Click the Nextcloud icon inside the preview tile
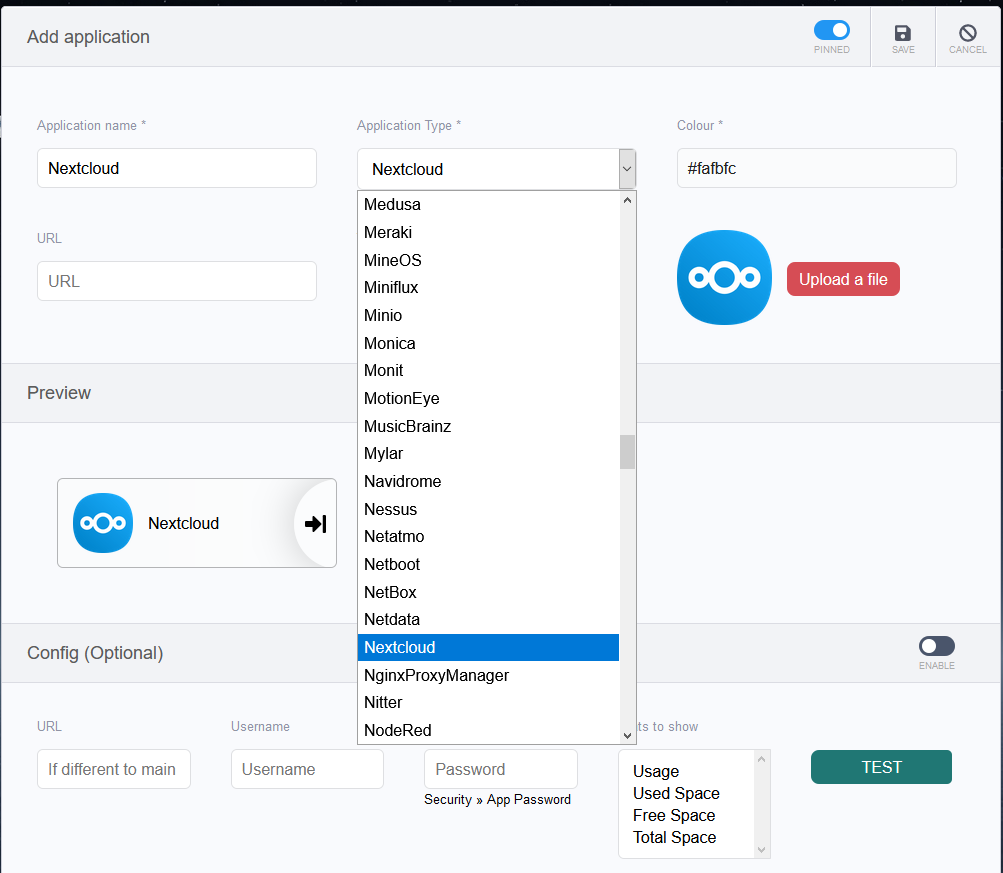 click(x=102, y=522)
